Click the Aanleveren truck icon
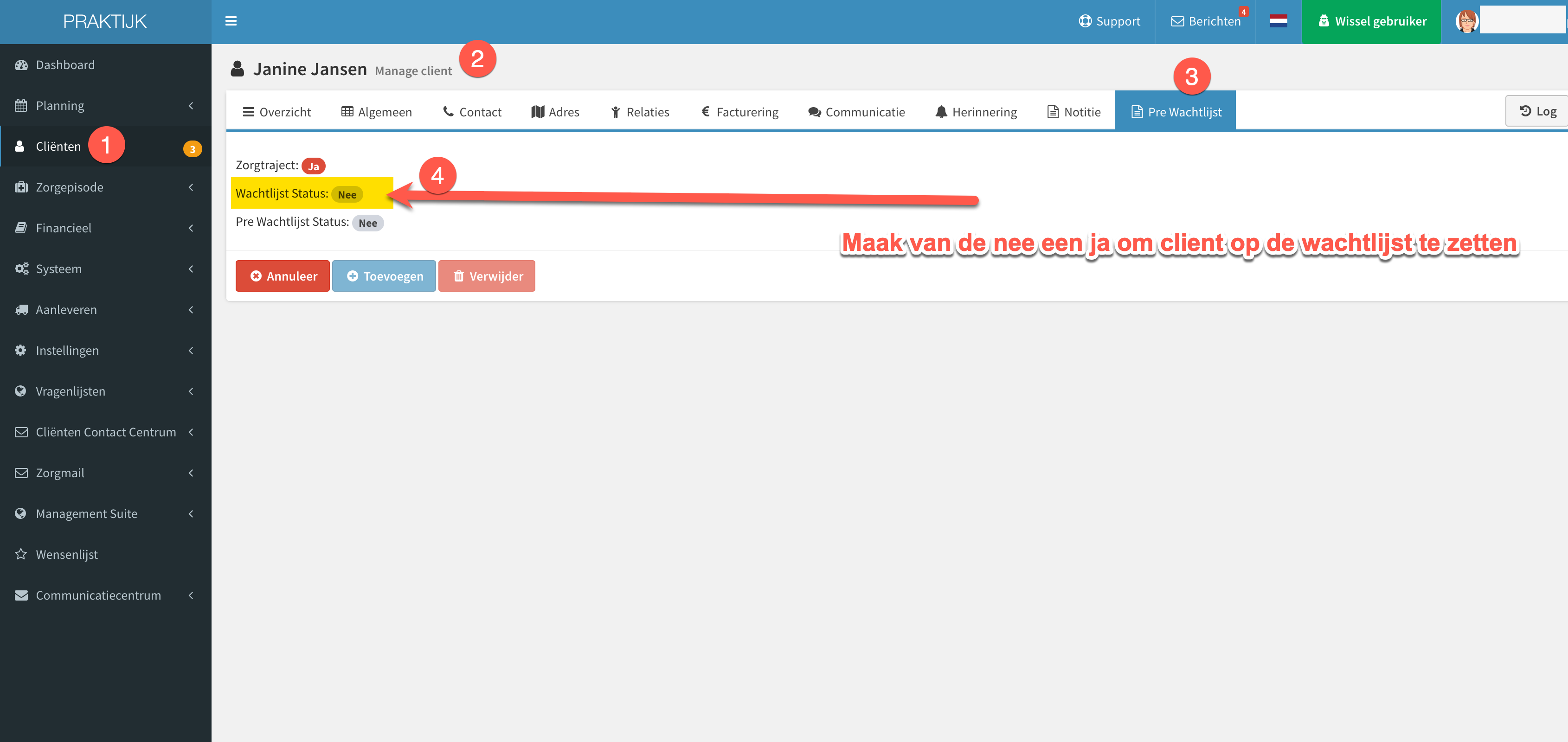Image resolution: width=1568 pixels, height=742 pixels. click(22, 310)
